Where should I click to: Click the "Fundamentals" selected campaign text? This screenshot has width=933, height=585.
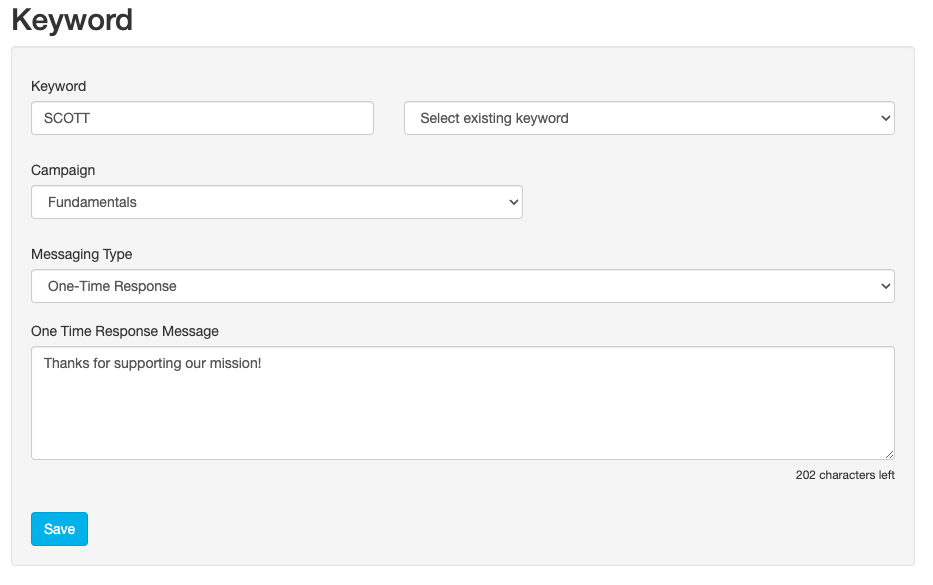(x=92, y=202)
